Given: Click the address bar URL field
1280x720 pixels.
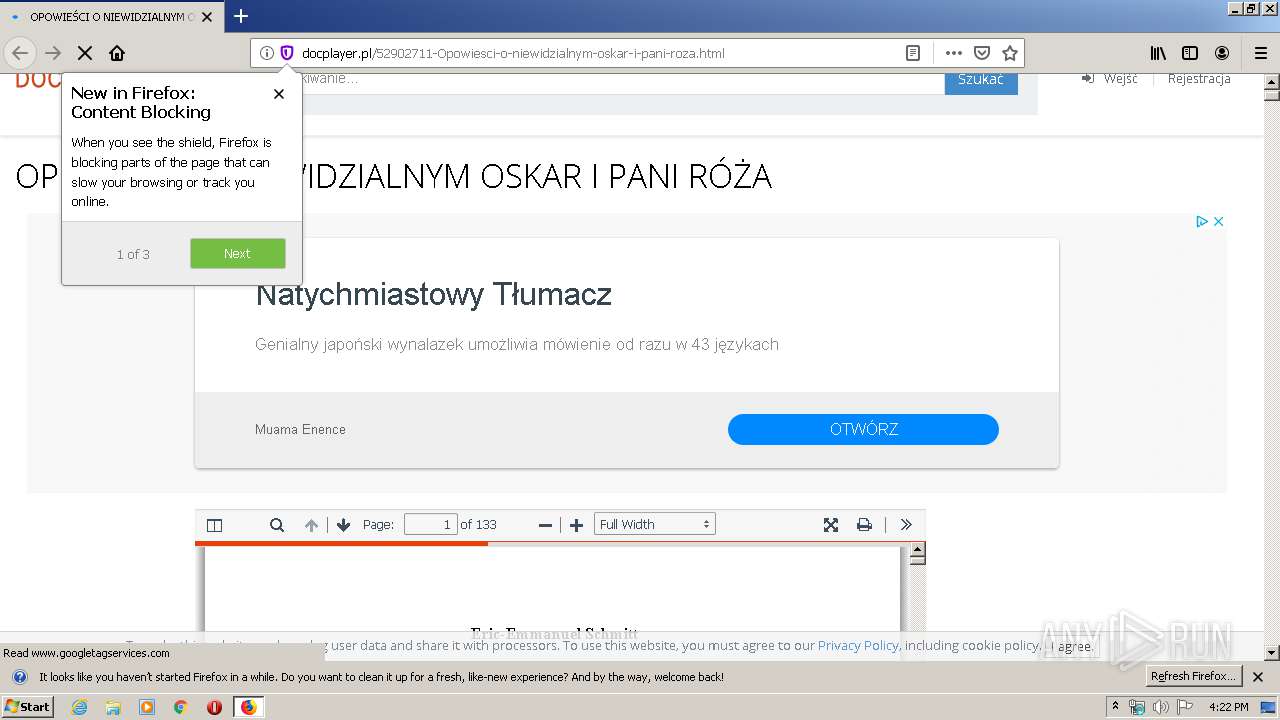Looking at the screenshot, I should tap(600, 53).
